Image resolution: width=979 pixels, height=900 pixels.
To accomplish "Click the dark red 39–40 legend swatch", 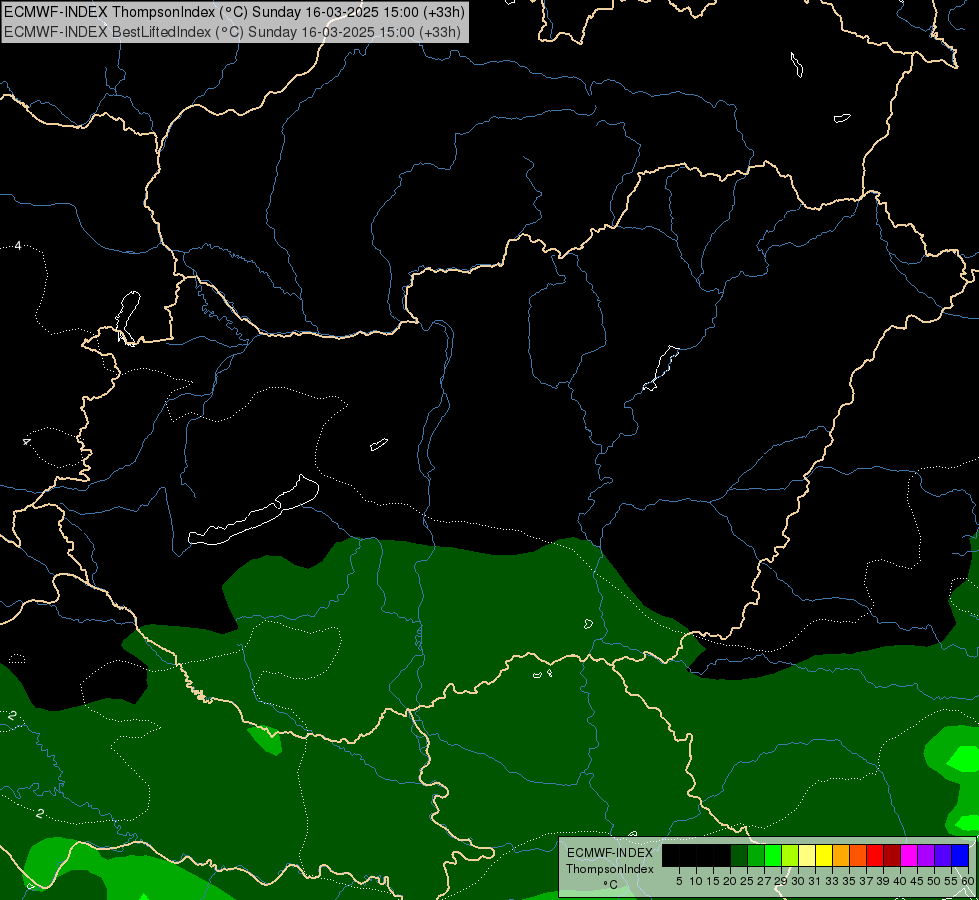I will (x=892, y=855).
